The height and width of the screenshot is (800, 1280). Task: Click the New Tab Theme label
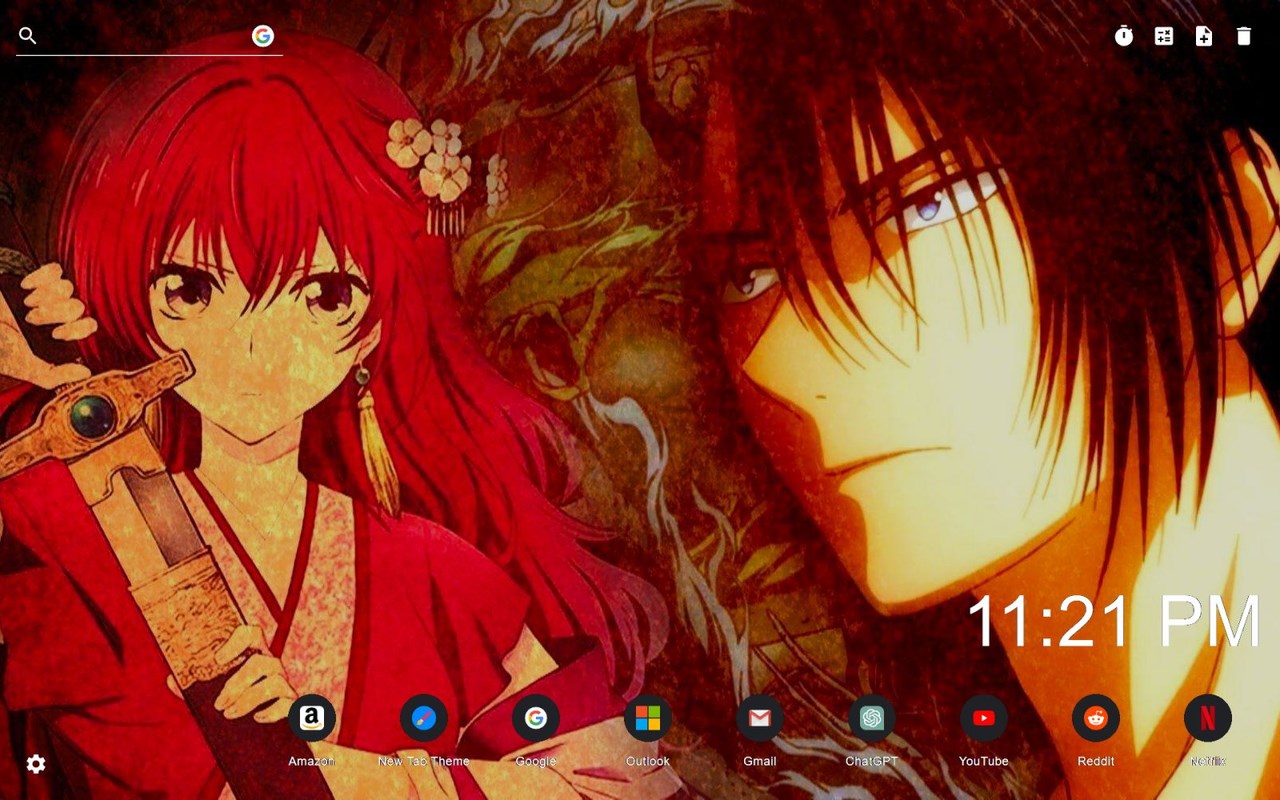pyautogui.click(x=424, y=761)
